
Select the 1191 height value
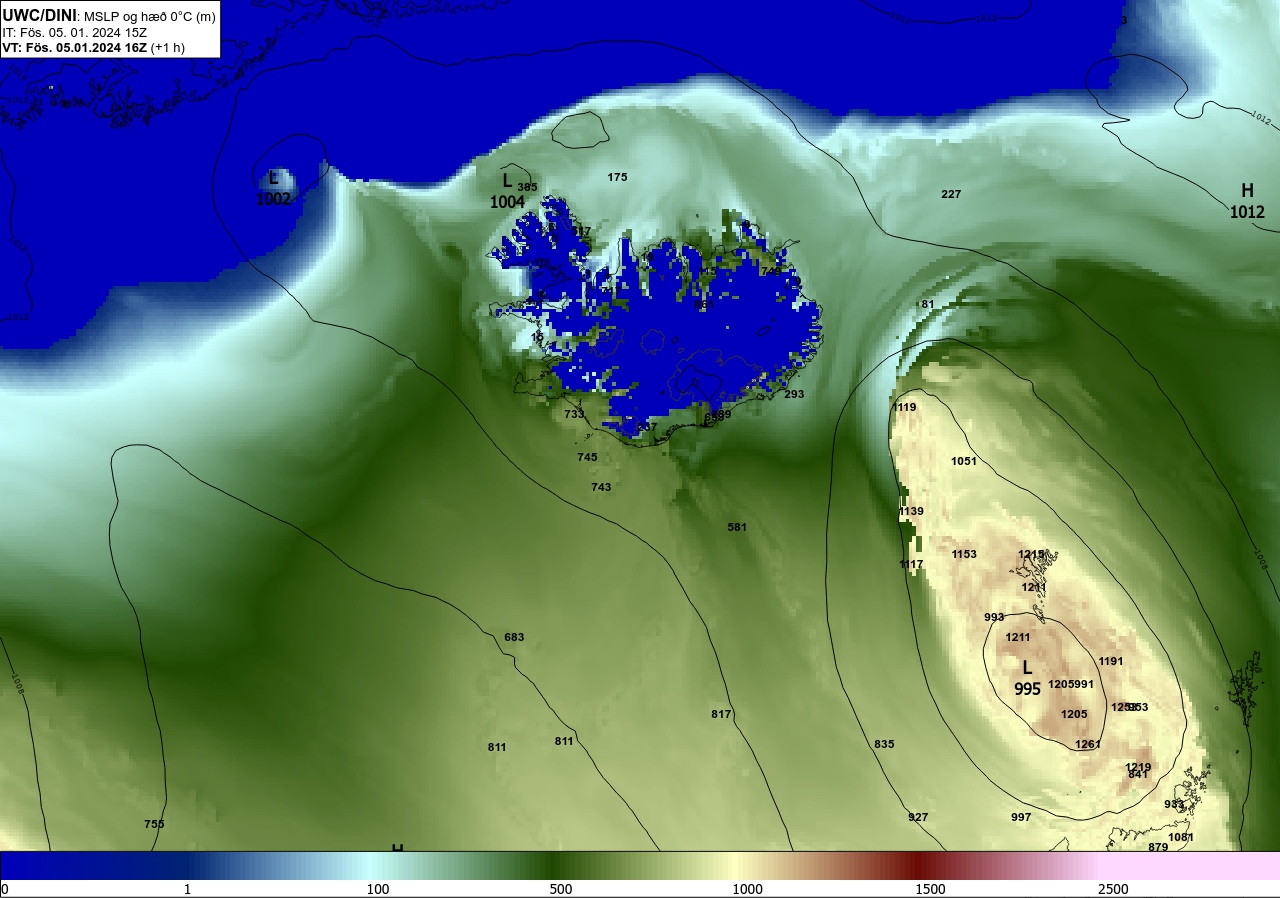point(1111,661)
